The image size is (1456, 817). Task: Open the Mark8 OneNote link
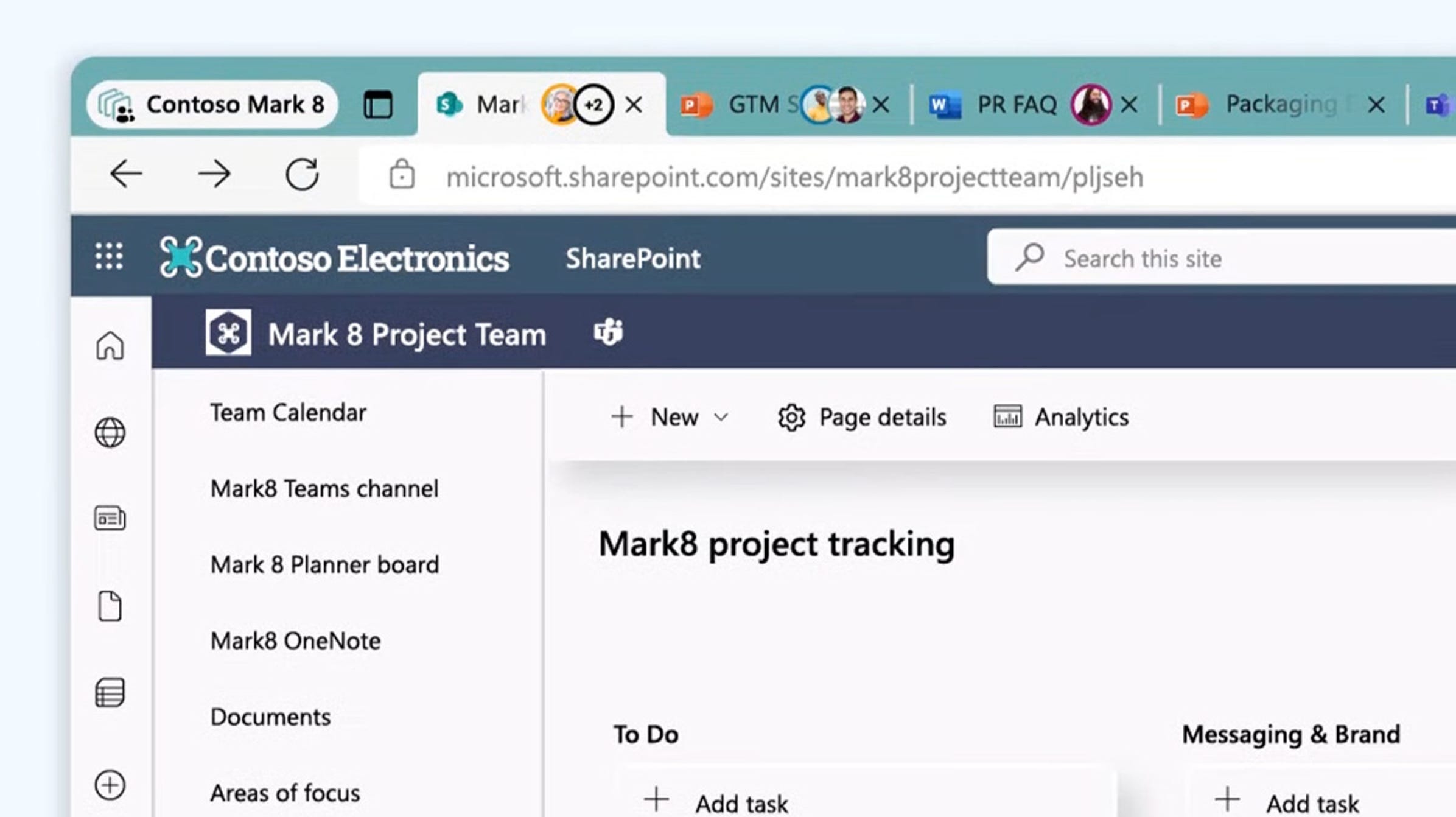pos(295,640)
